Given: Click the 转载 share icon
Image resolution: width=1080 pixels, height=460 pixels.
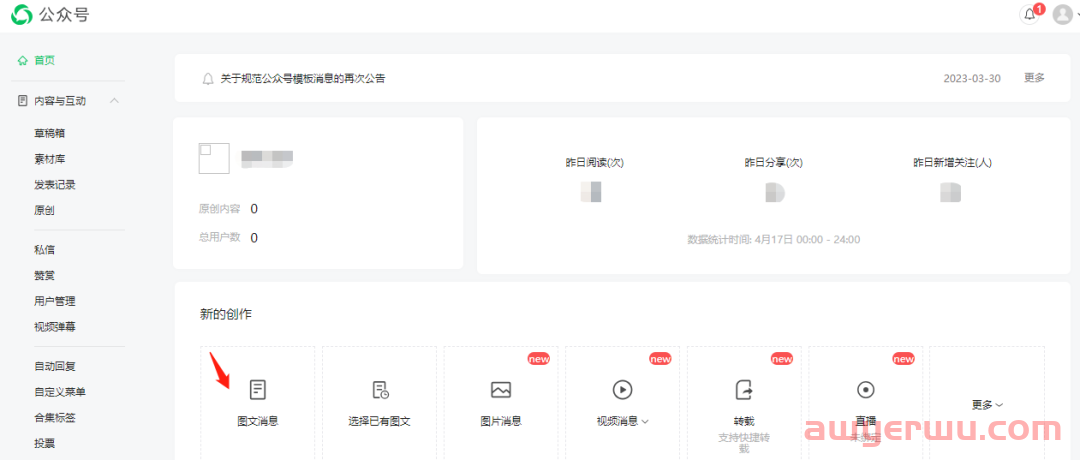Looking at the screenshot, I should tap(744, 390).
